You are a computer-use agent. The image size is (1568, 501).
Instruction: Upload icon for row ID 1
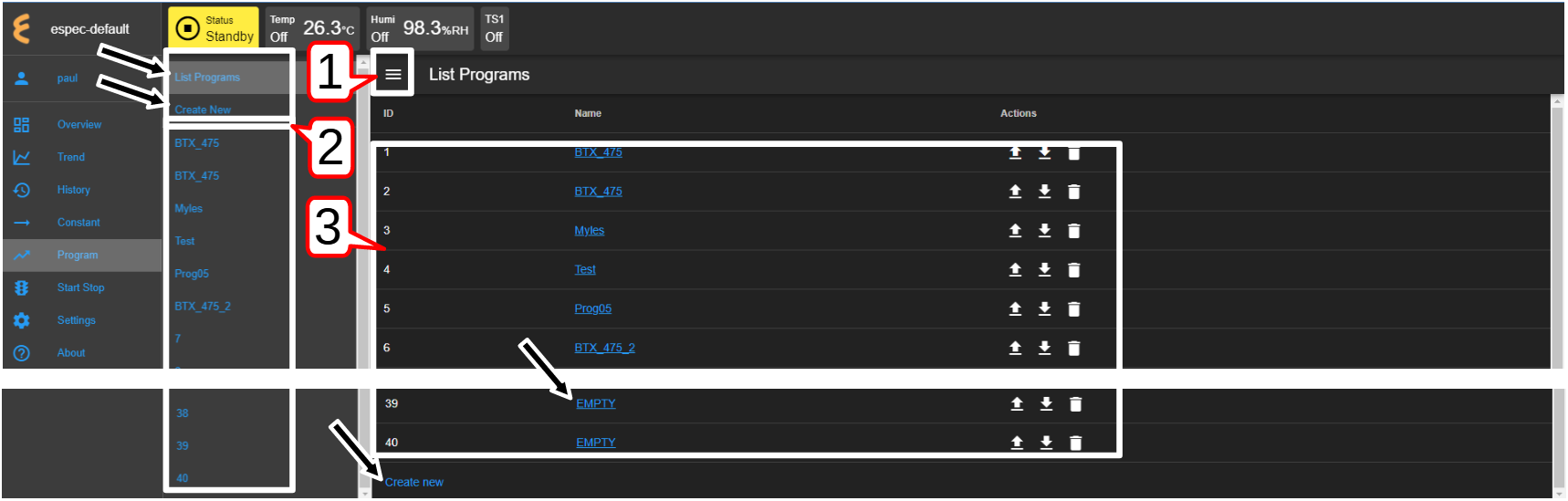point(1015,153)
